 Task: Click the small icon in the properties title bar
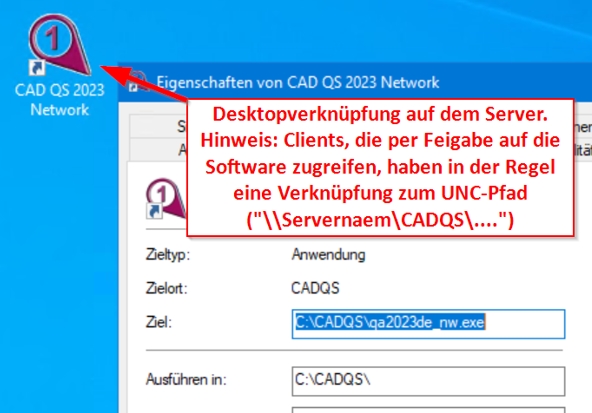[137, 82]
